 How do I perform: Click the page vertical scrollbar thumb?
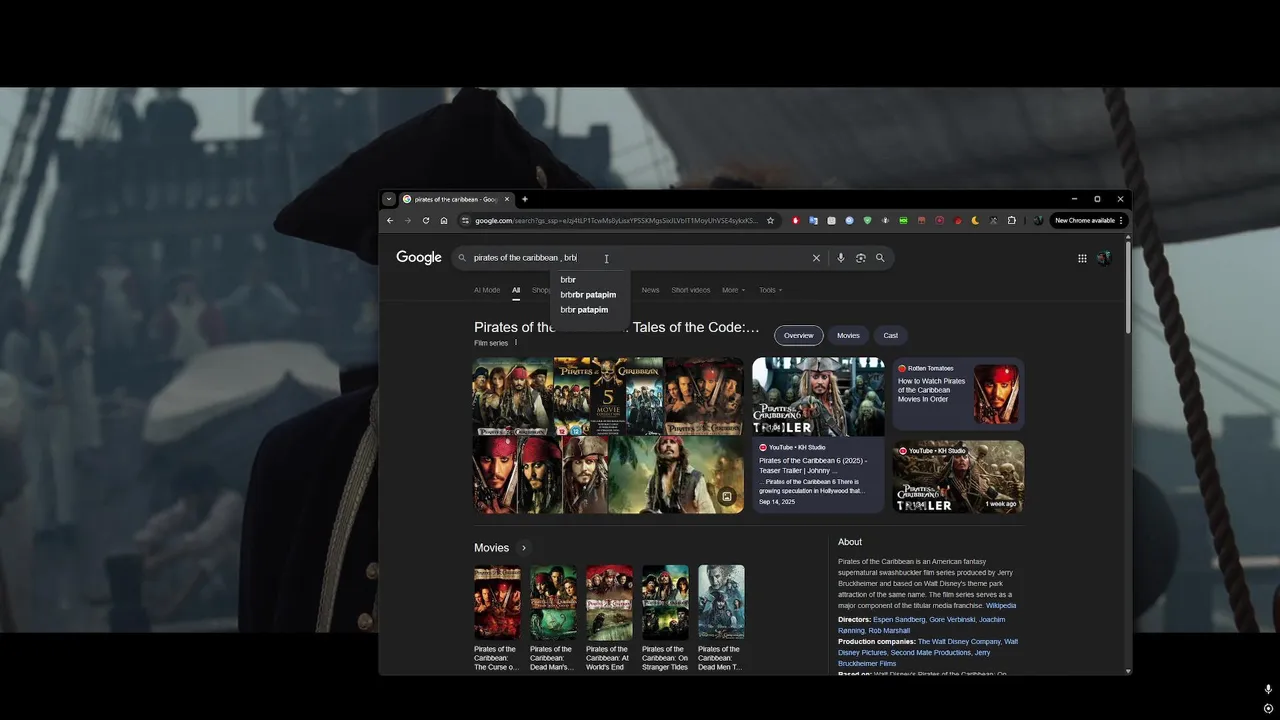click(x=1128, y=285)
